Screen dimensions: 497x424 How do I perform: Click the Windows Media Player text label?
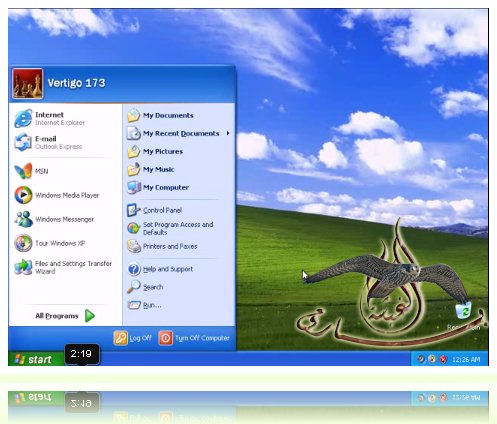[67, 195]
